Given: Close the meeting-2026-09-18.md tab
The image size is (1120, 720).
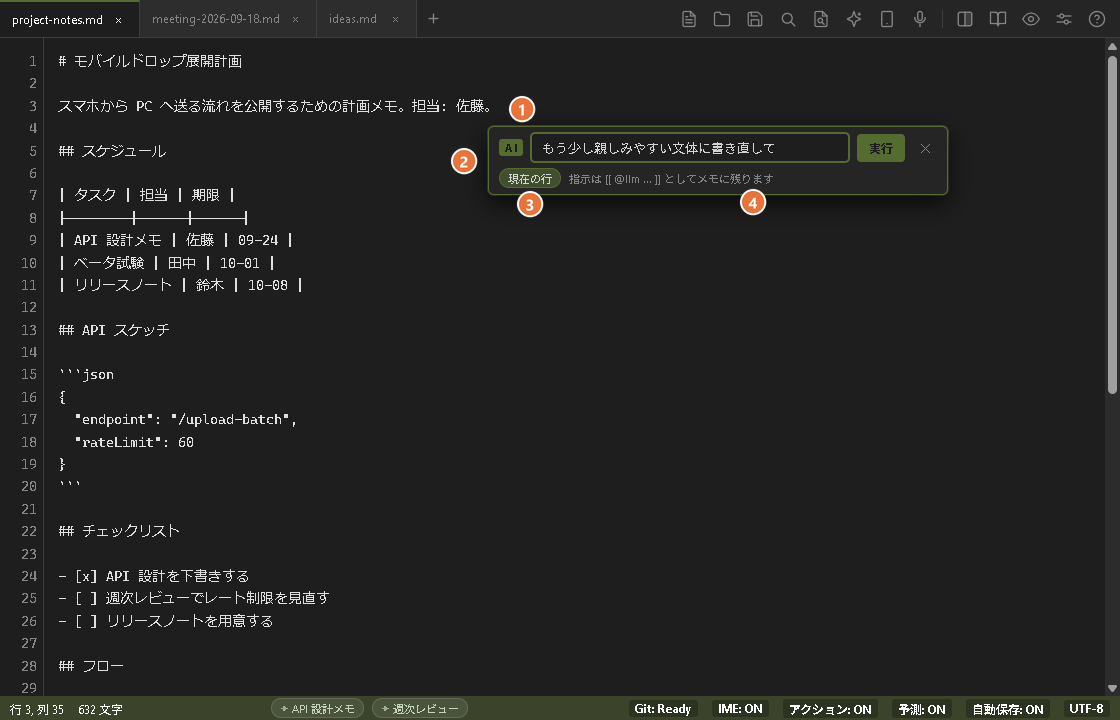Looking at the screenshot, I should [295, 20].
